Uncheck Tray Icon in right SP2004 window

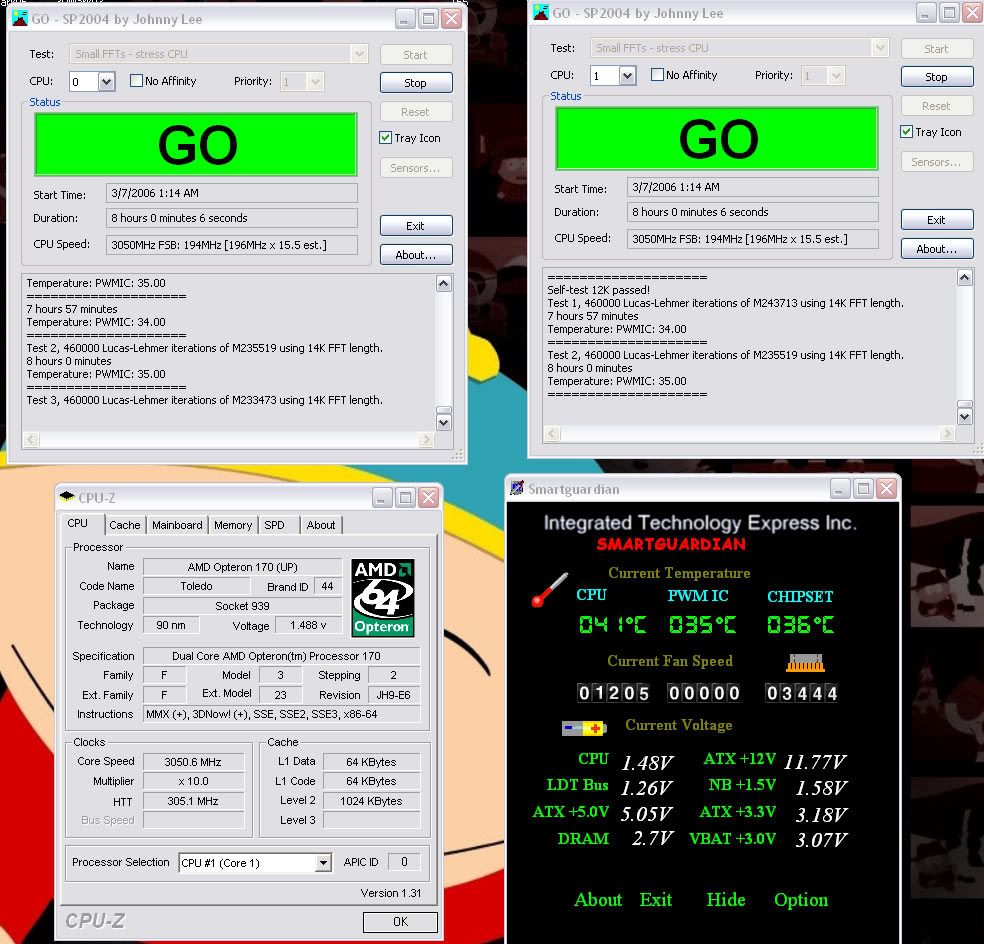coord(906,132)
